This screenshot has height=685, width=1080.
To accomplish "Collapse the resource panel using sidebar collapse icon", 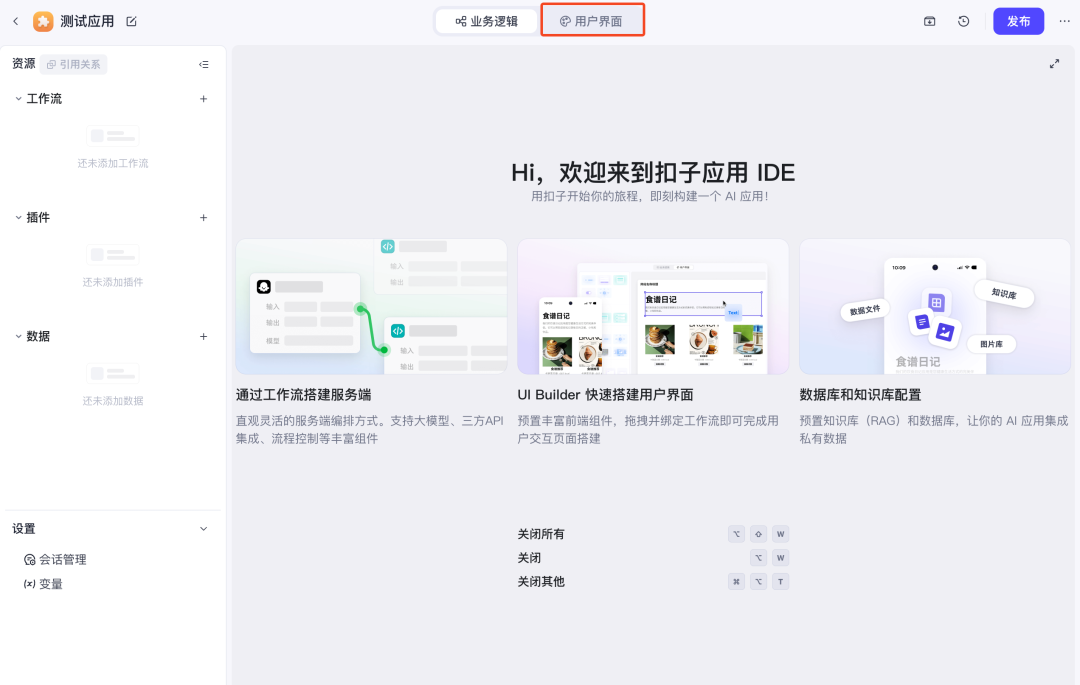I will click(204, 64).
